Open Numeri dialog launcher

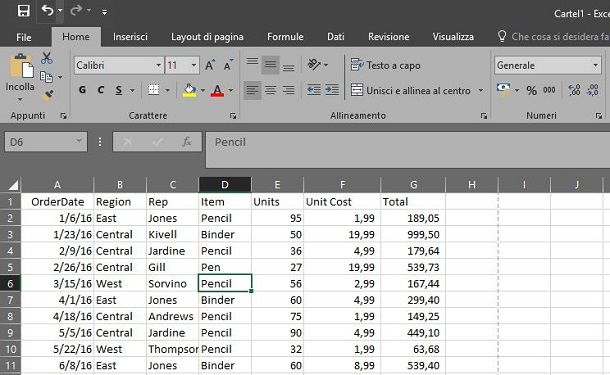(598, 116)
